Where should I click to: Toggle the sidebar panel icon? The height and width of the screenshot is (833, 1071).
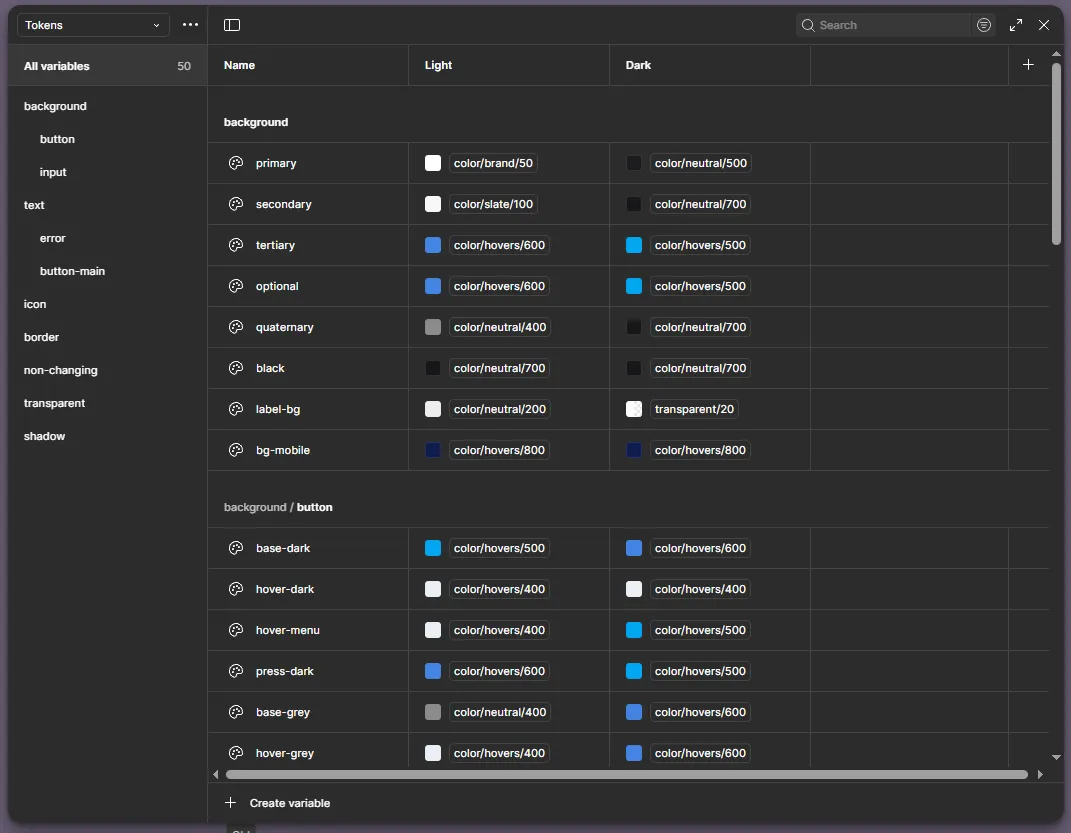pyautogui.click(x=232, y=25)
